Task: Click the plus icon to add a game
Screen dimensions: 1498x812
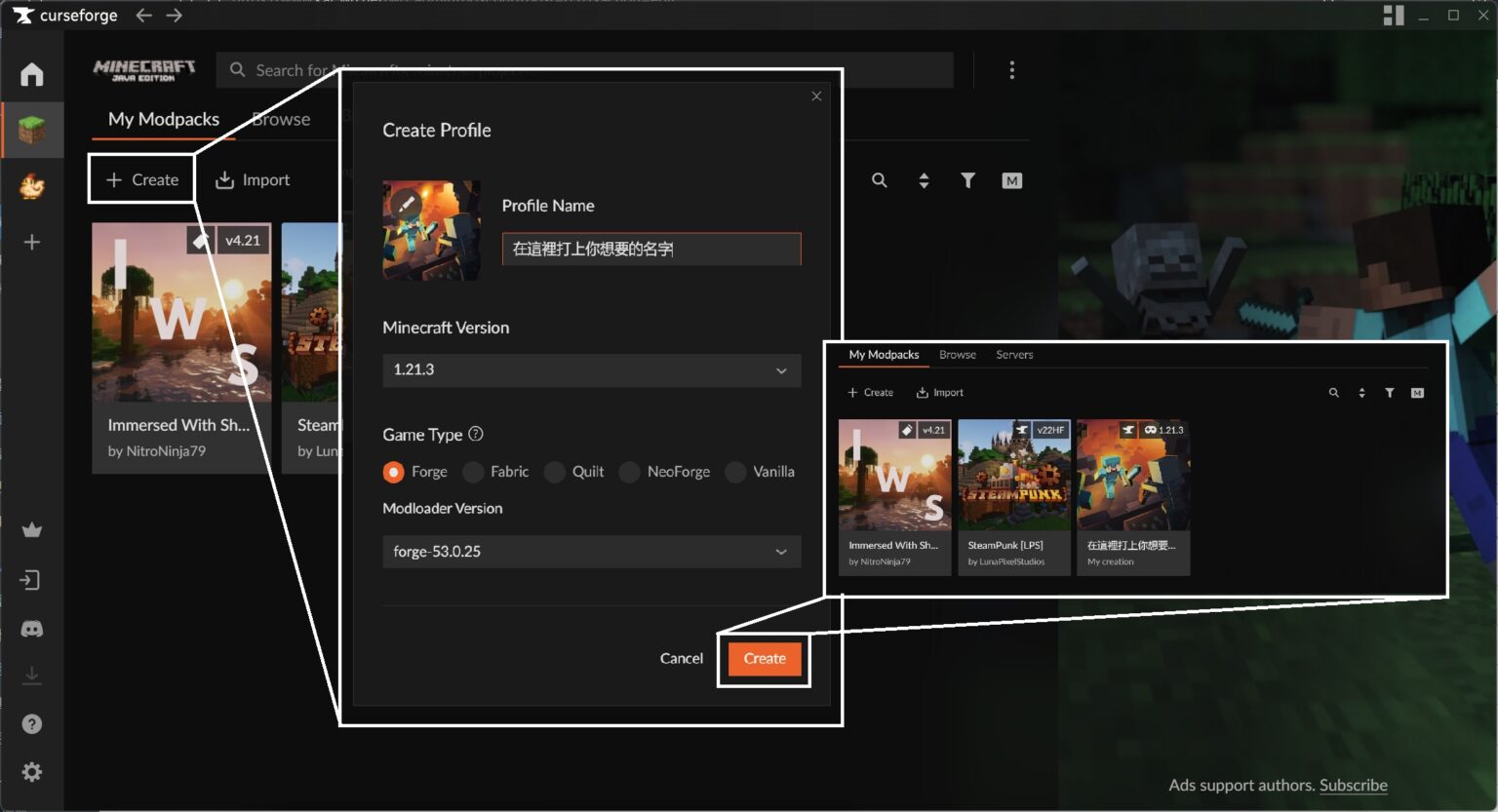Action: coord(32,241)
